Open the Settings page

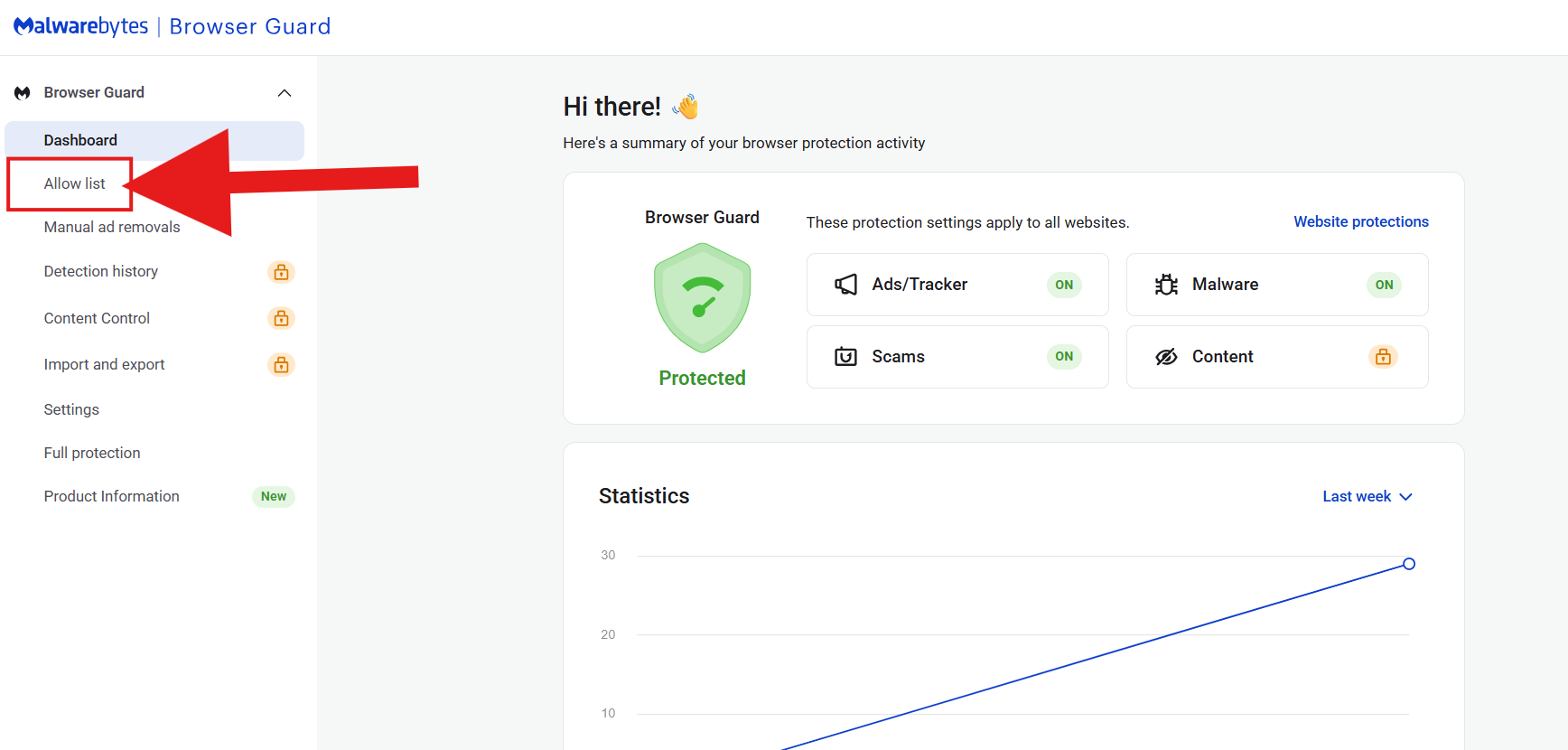71,409
